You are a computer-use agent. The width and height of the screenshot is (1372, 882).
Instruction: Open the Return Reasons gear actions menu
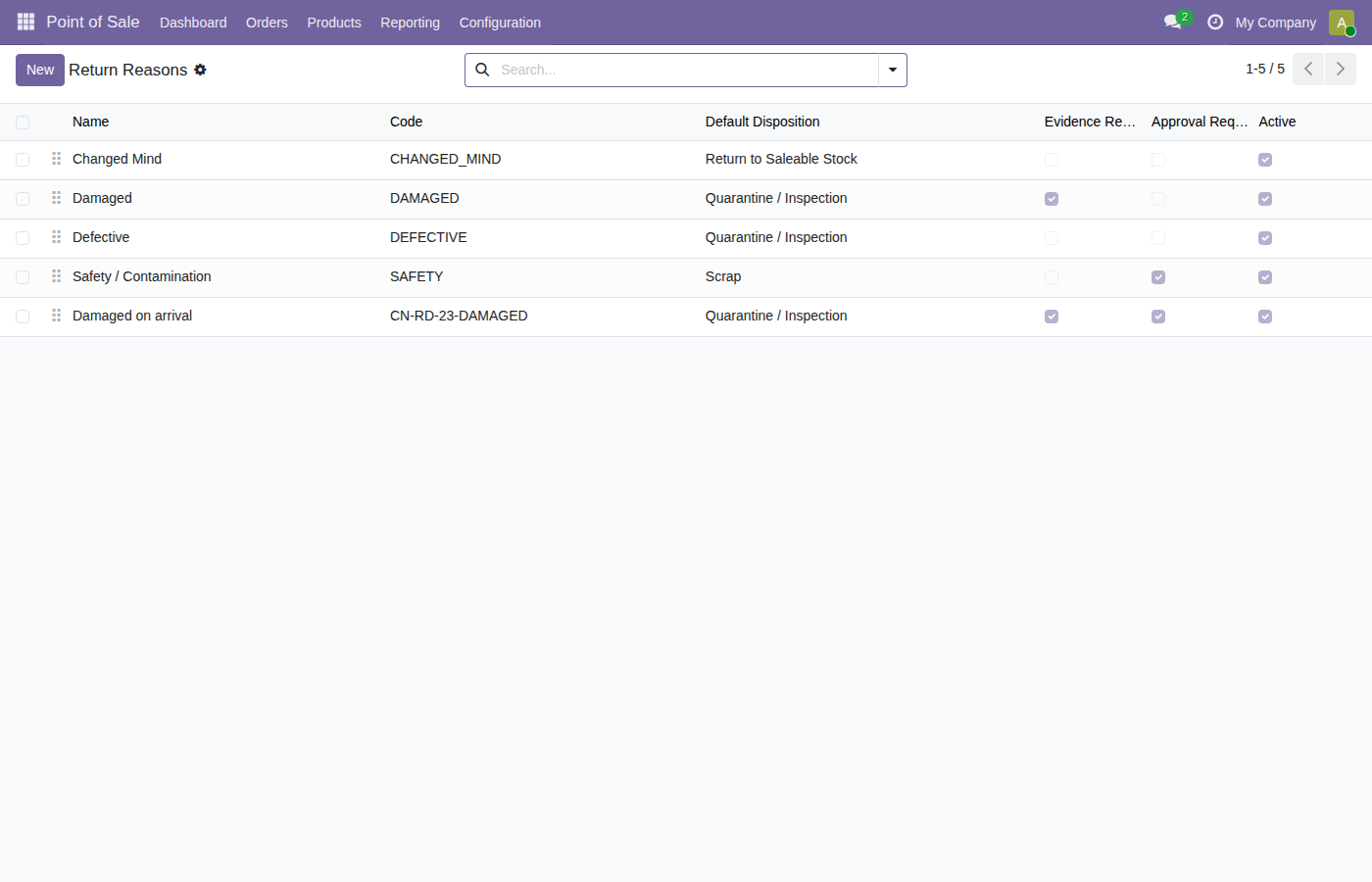pyautogui.click(x=200, y=70)
